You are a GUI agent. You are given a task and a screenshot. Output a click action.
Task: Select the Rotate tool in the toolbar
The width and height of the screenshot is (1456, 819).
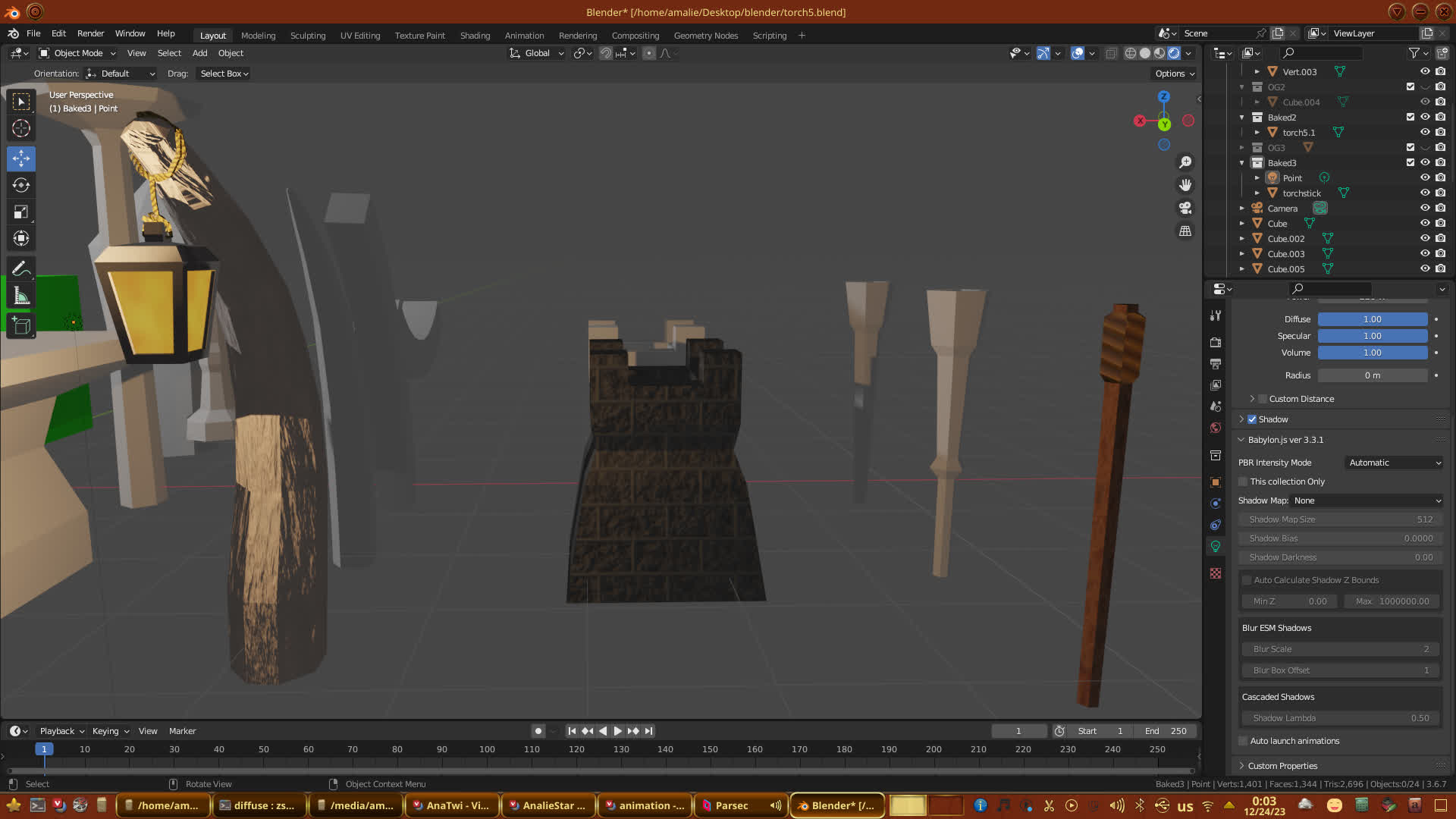point(21,186)
